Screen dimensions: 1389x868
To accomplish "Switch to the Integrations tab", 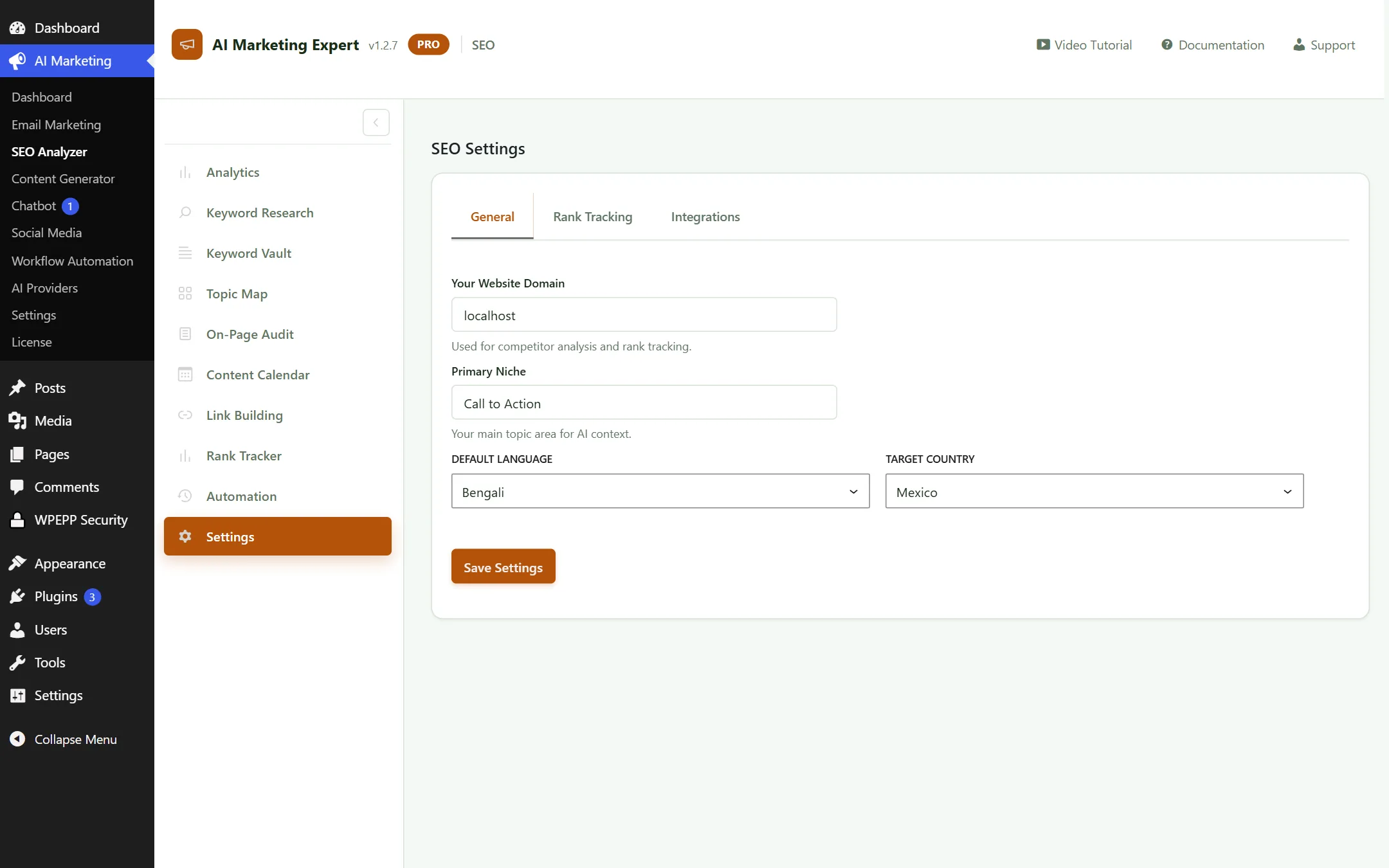I will pos(705,217).
